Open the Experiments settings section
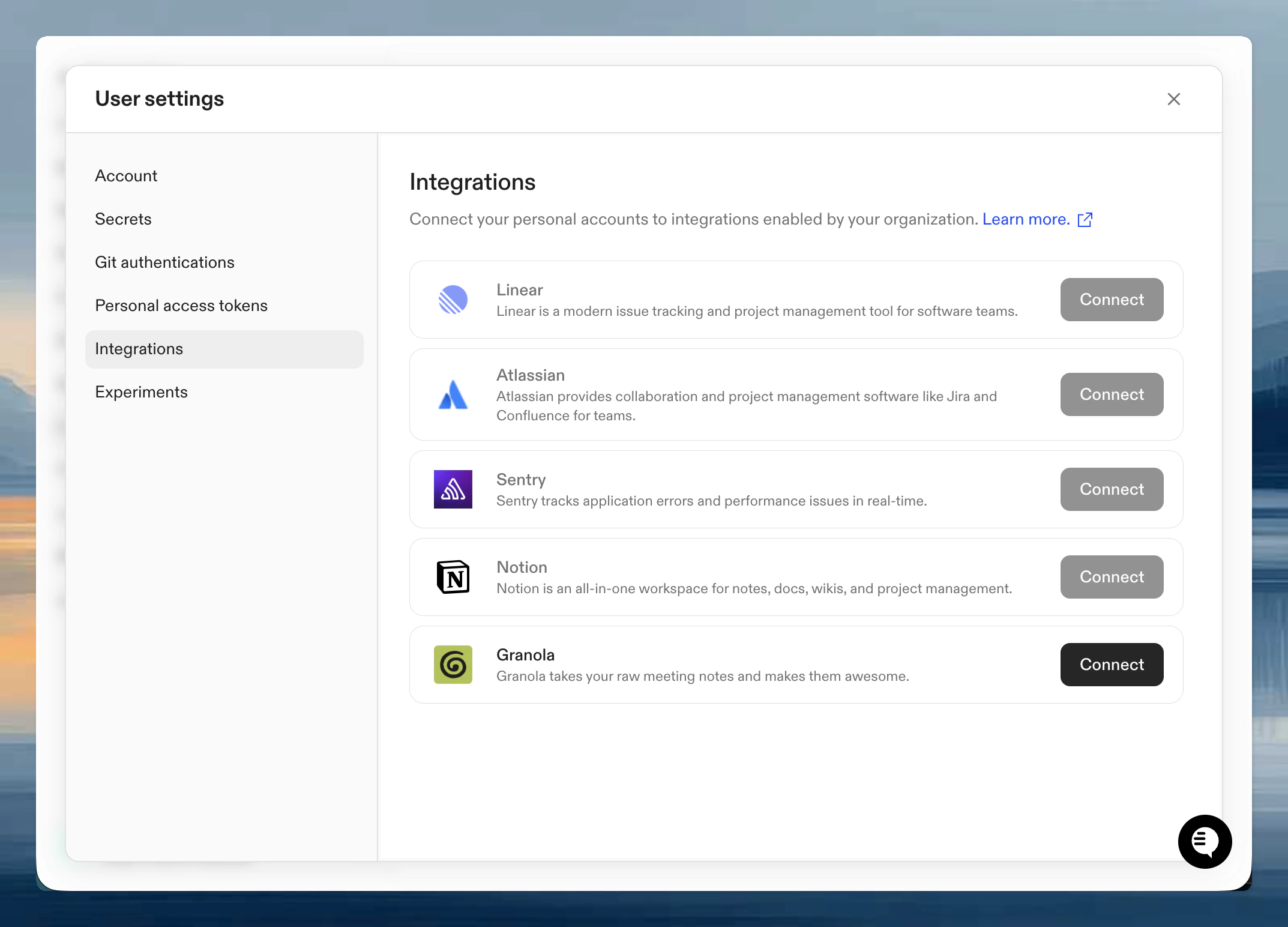 click(x=142, y=392)
